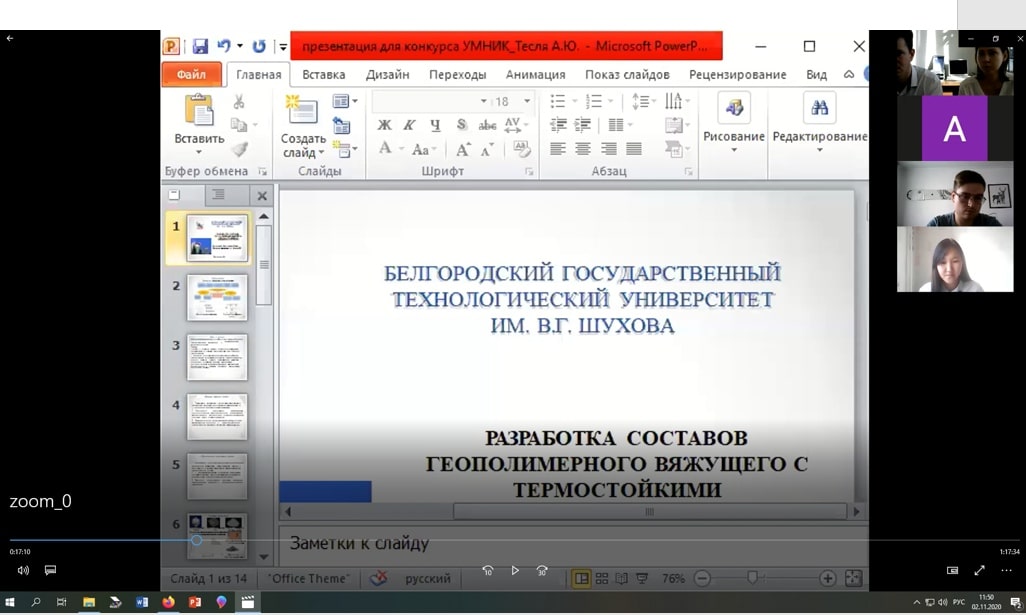Click the Decrease Indent icon

click(558, 124)
